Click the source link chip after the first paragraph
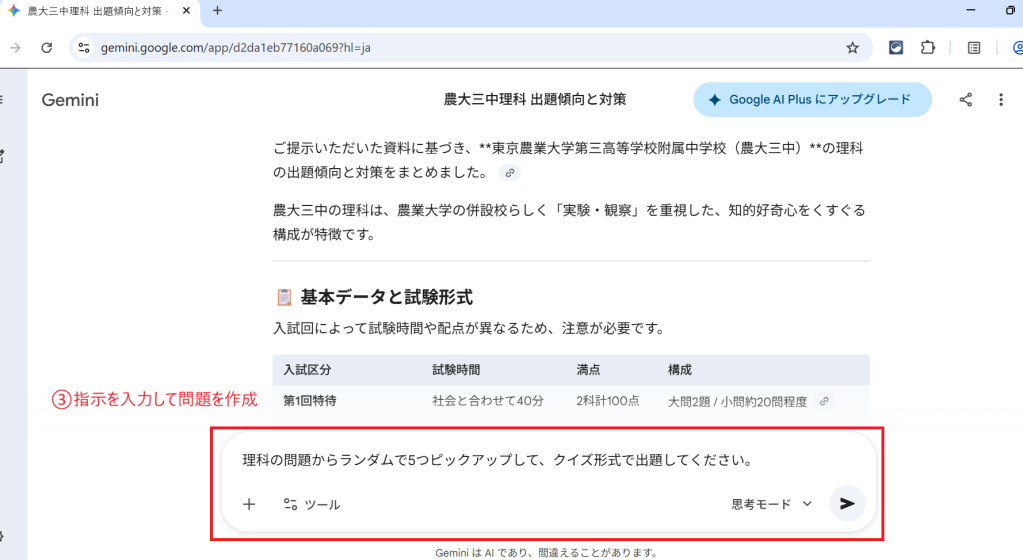 coord(510,173)
